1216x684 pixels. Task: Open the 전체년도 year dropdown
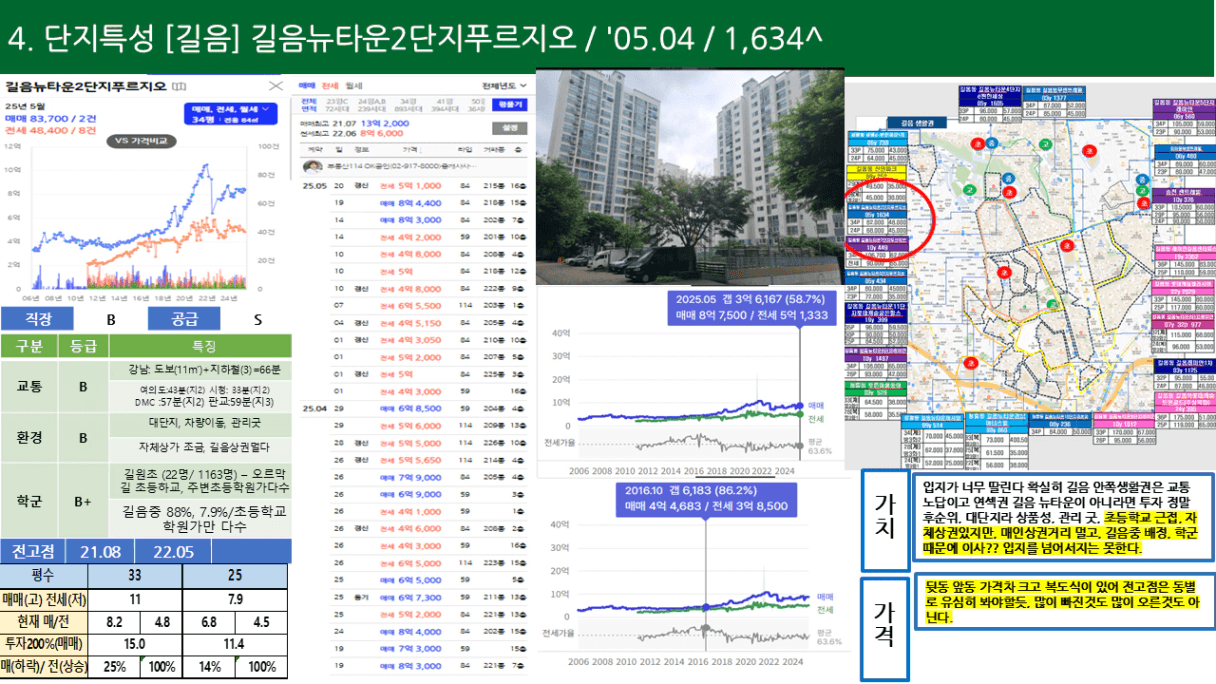505,87
